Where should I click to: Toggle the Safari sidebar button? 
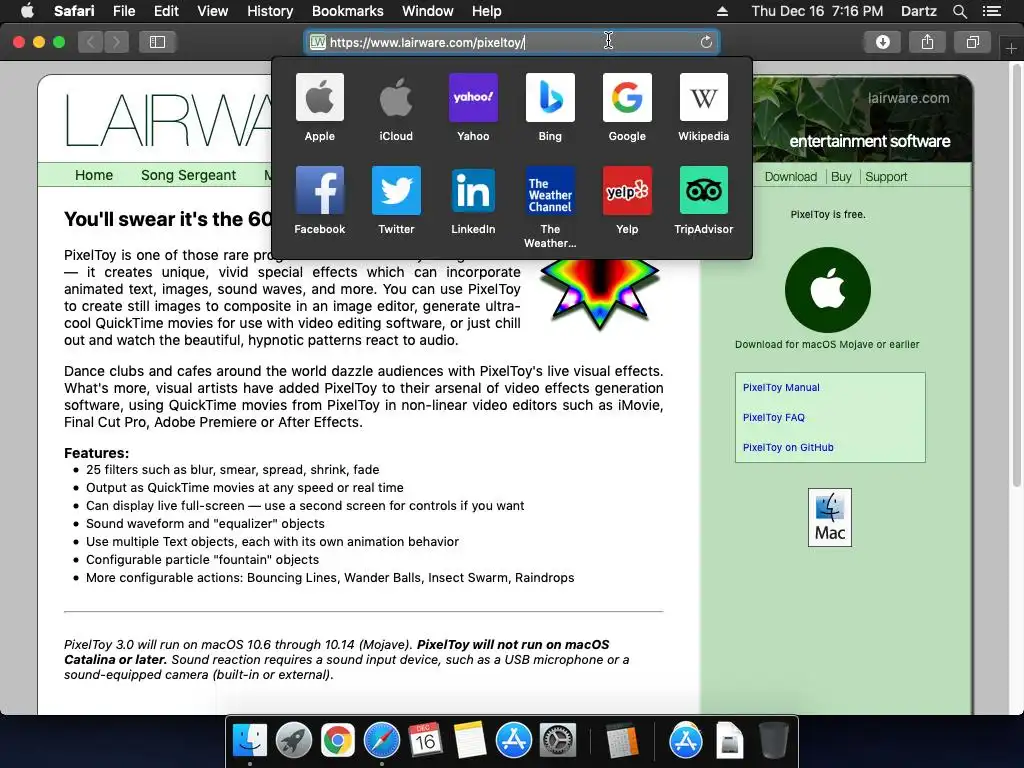pos(157,42)
